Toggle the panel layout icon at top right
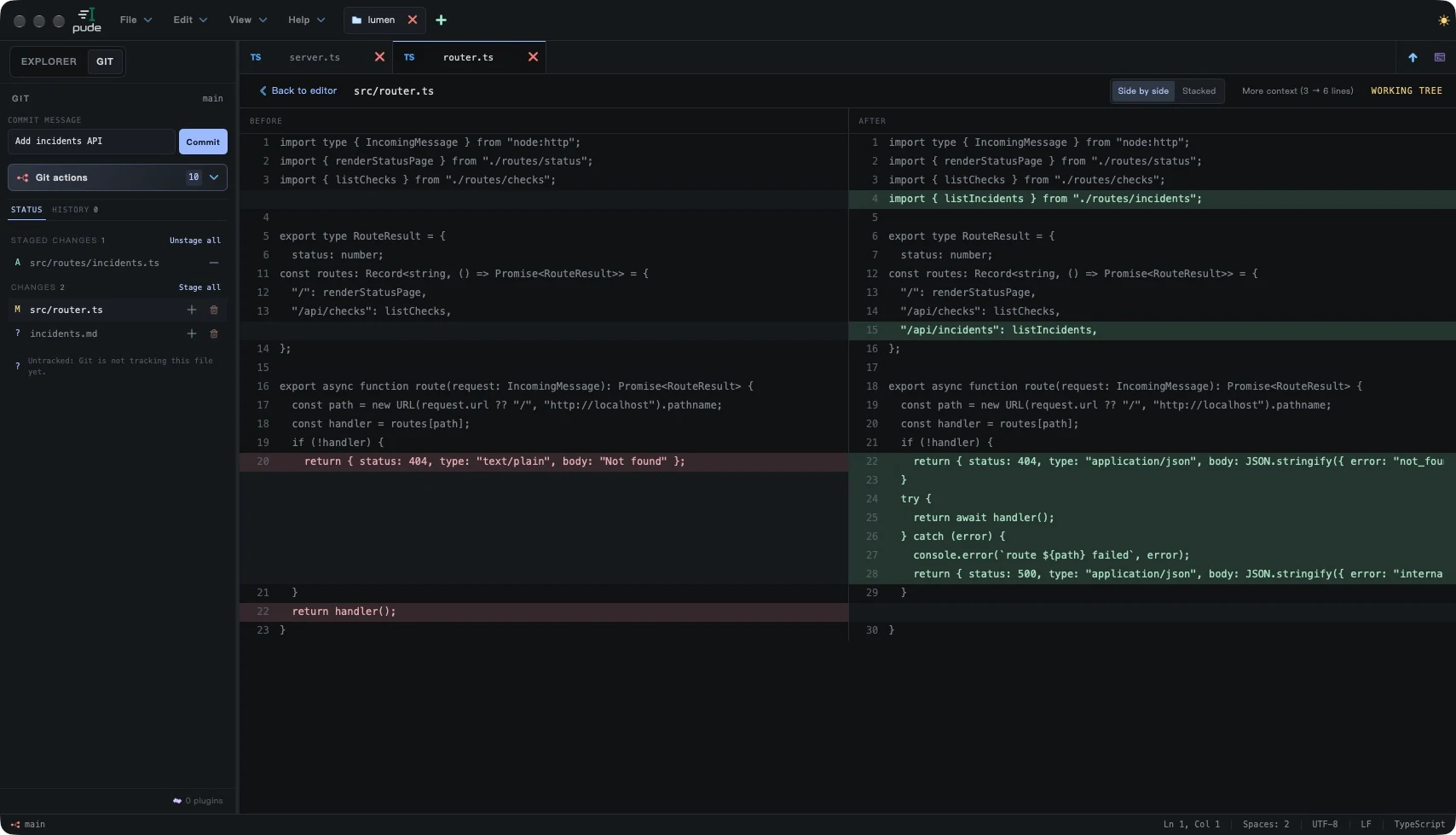 (1440, 57)
